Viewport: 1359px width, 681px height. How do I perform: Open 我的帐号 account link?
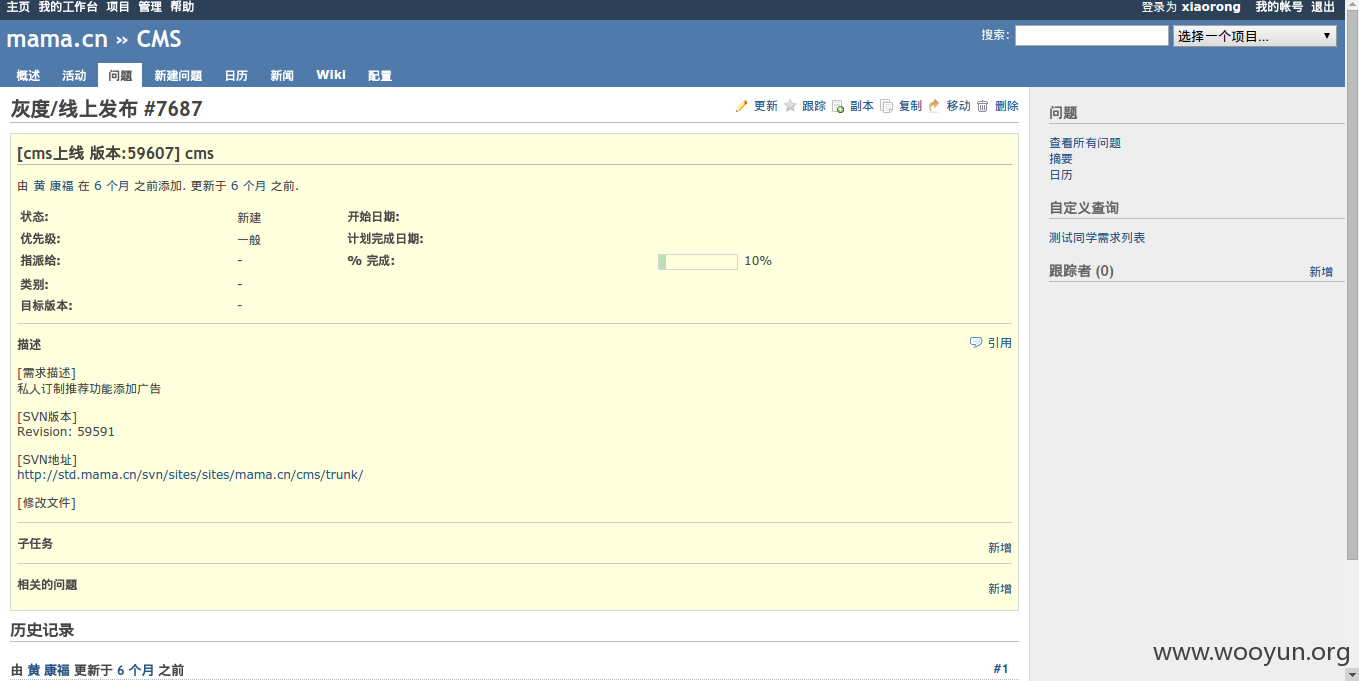click(1279, 7)
